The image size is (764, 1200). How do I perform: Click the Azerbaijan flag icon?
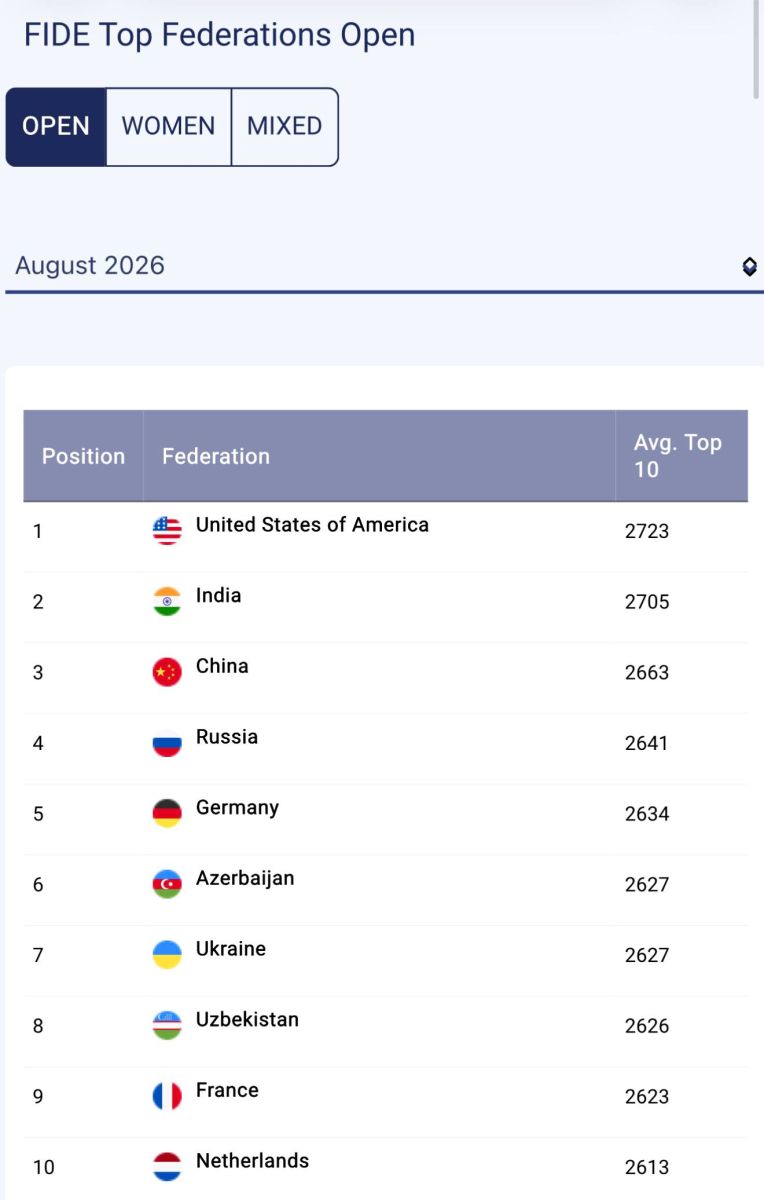(167, 884)
